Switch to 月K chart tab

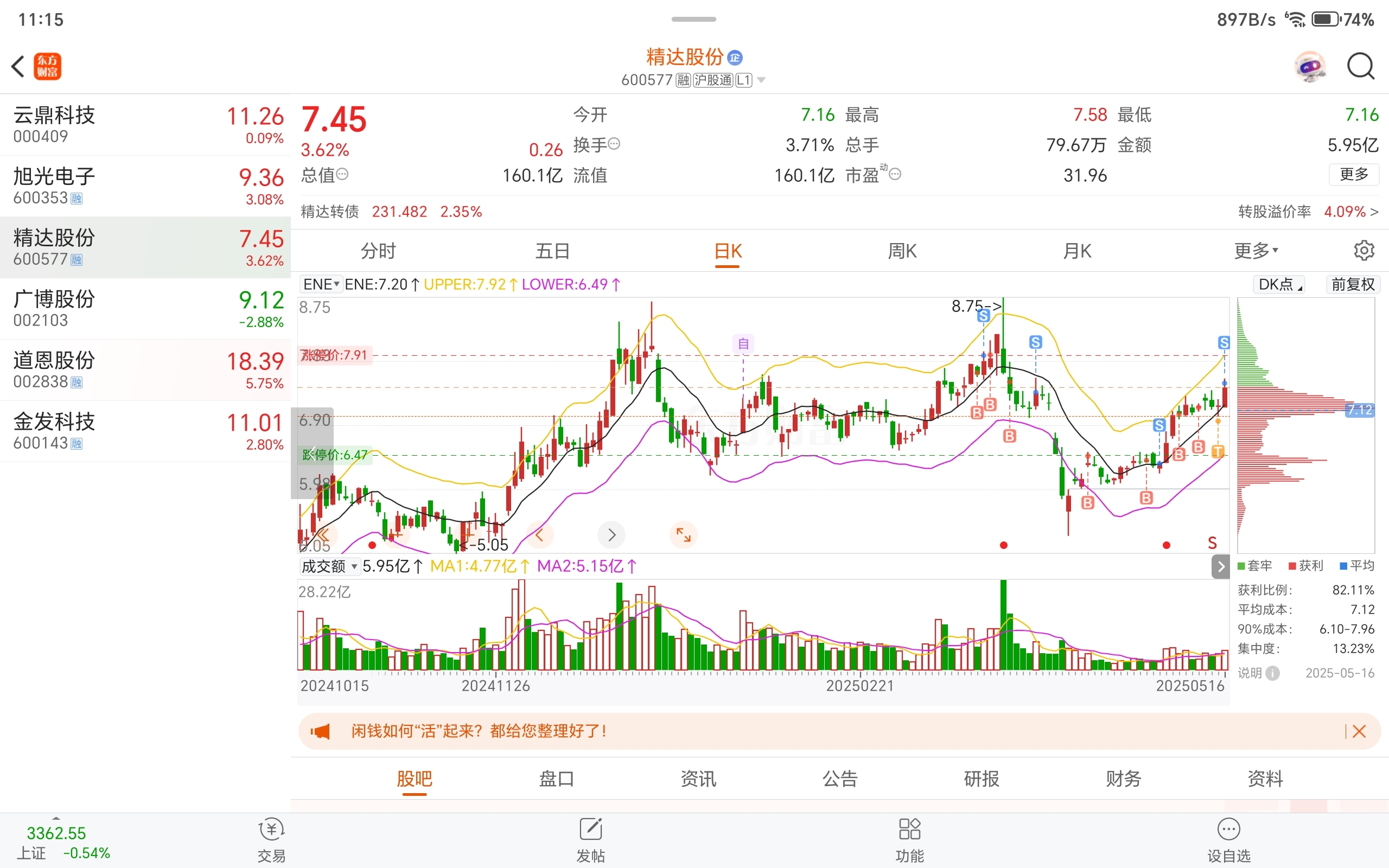1077,251
